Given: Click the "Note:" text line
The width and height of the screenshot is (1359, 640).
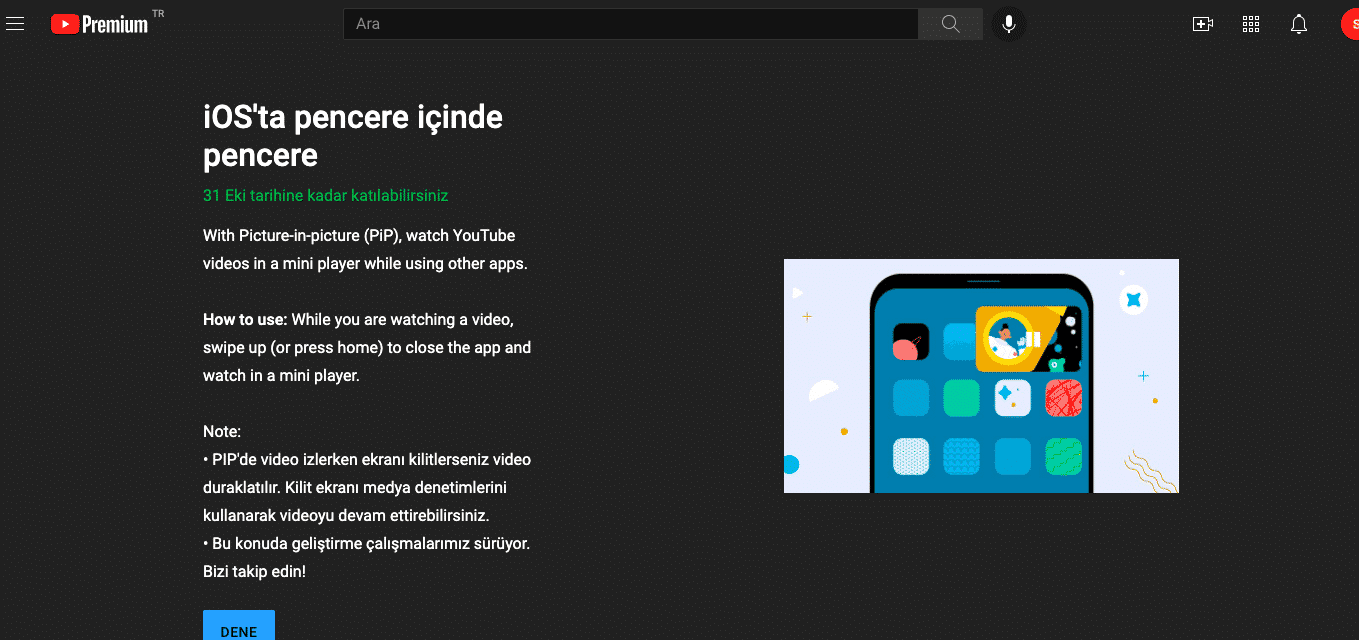Looking at the screenshot, I should click(x=222, y=432).
